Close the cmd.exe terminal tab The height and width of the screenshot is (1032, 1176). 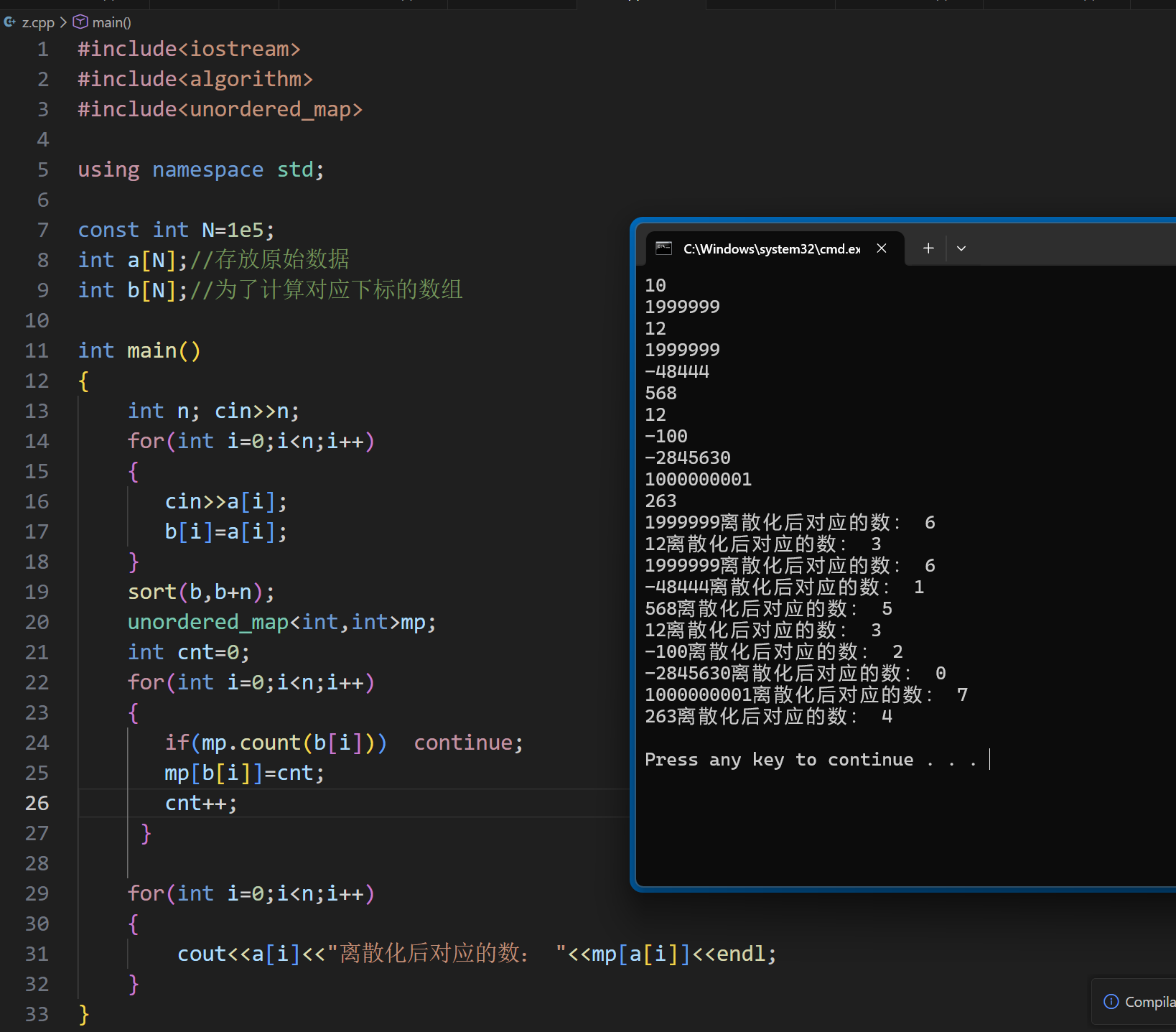point(882,248)
